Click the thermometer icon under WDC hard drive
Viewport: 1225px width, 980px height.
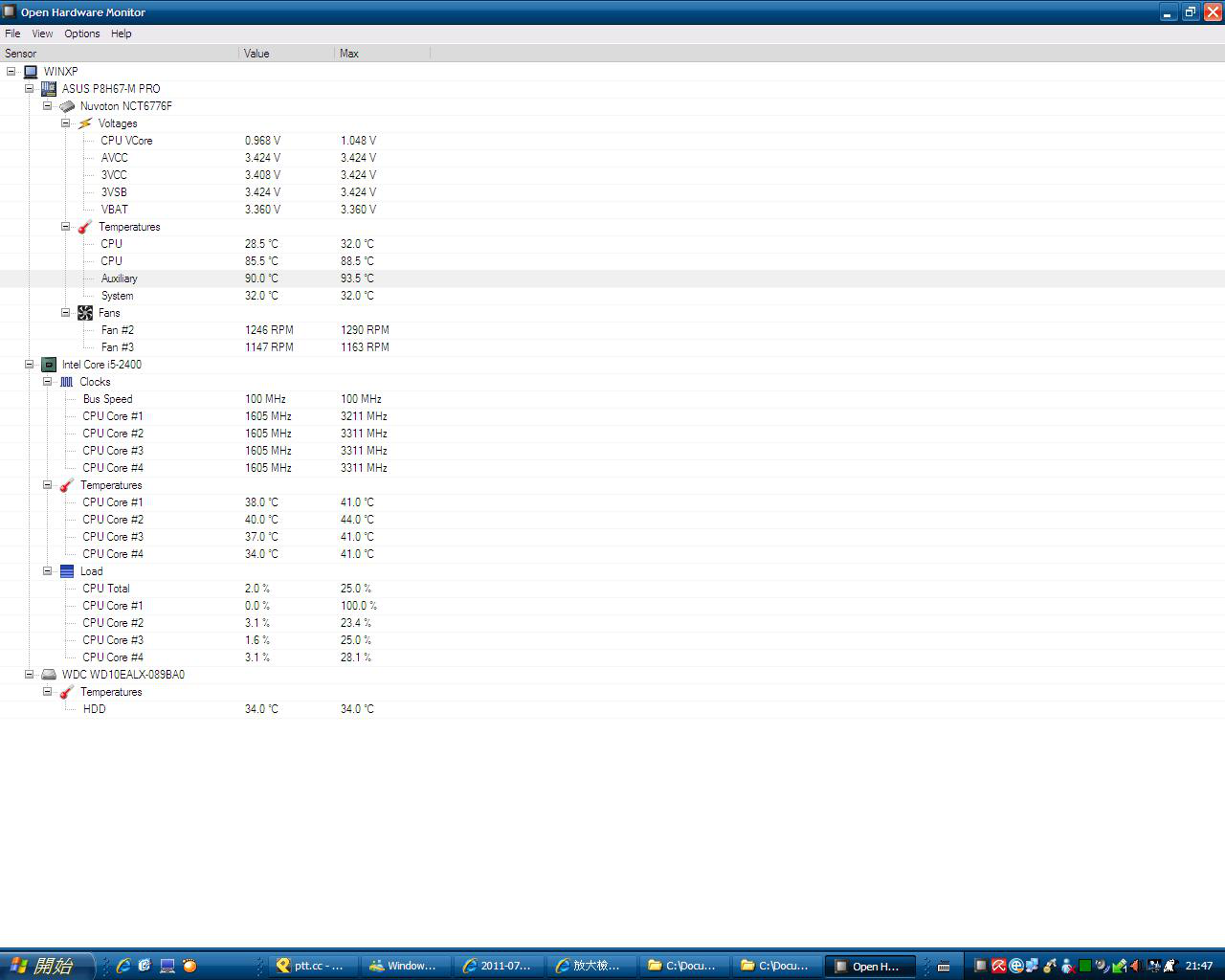(x=67, y=692)
